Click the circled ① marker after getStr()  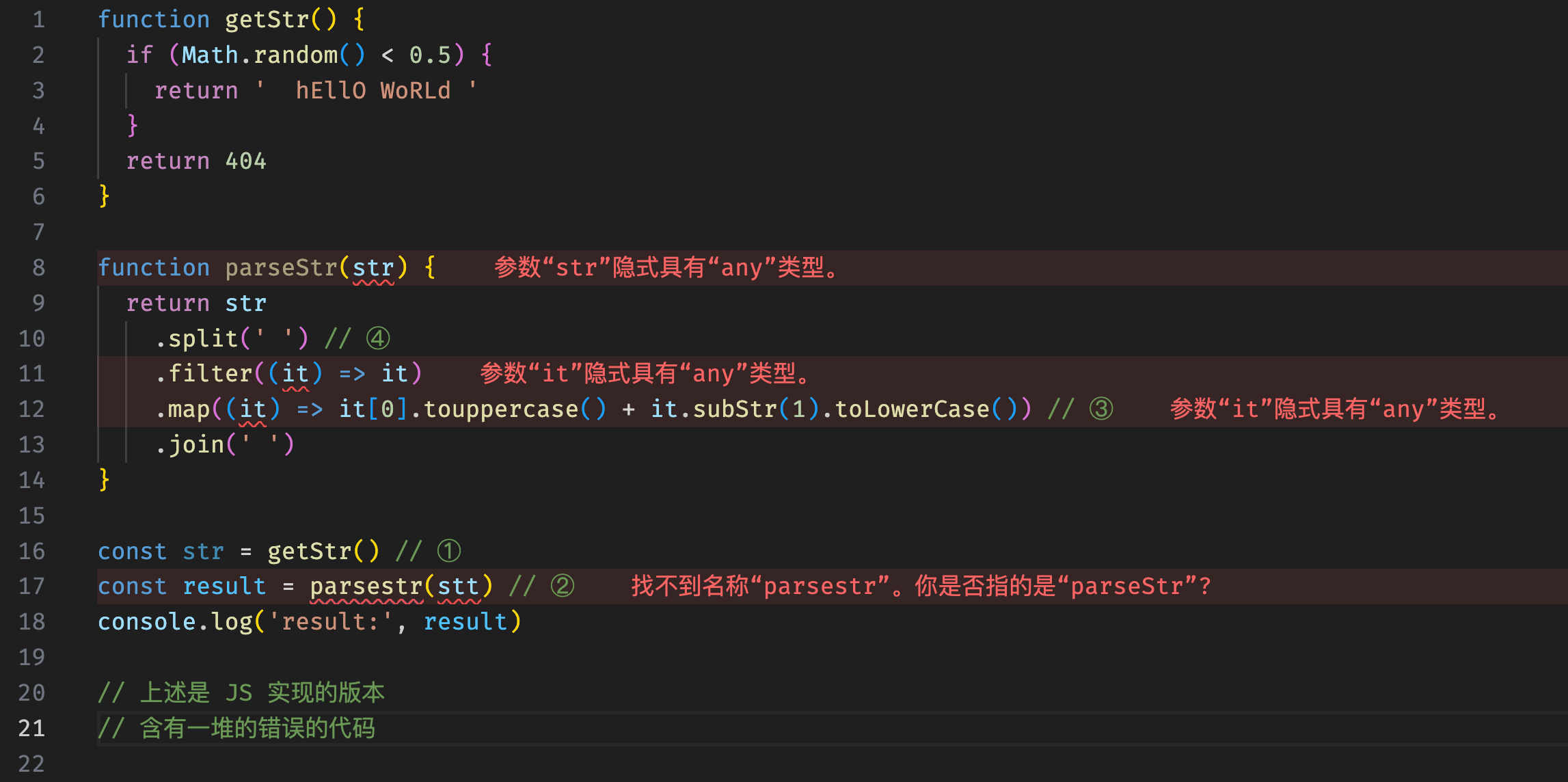click(x=448, y=550)
